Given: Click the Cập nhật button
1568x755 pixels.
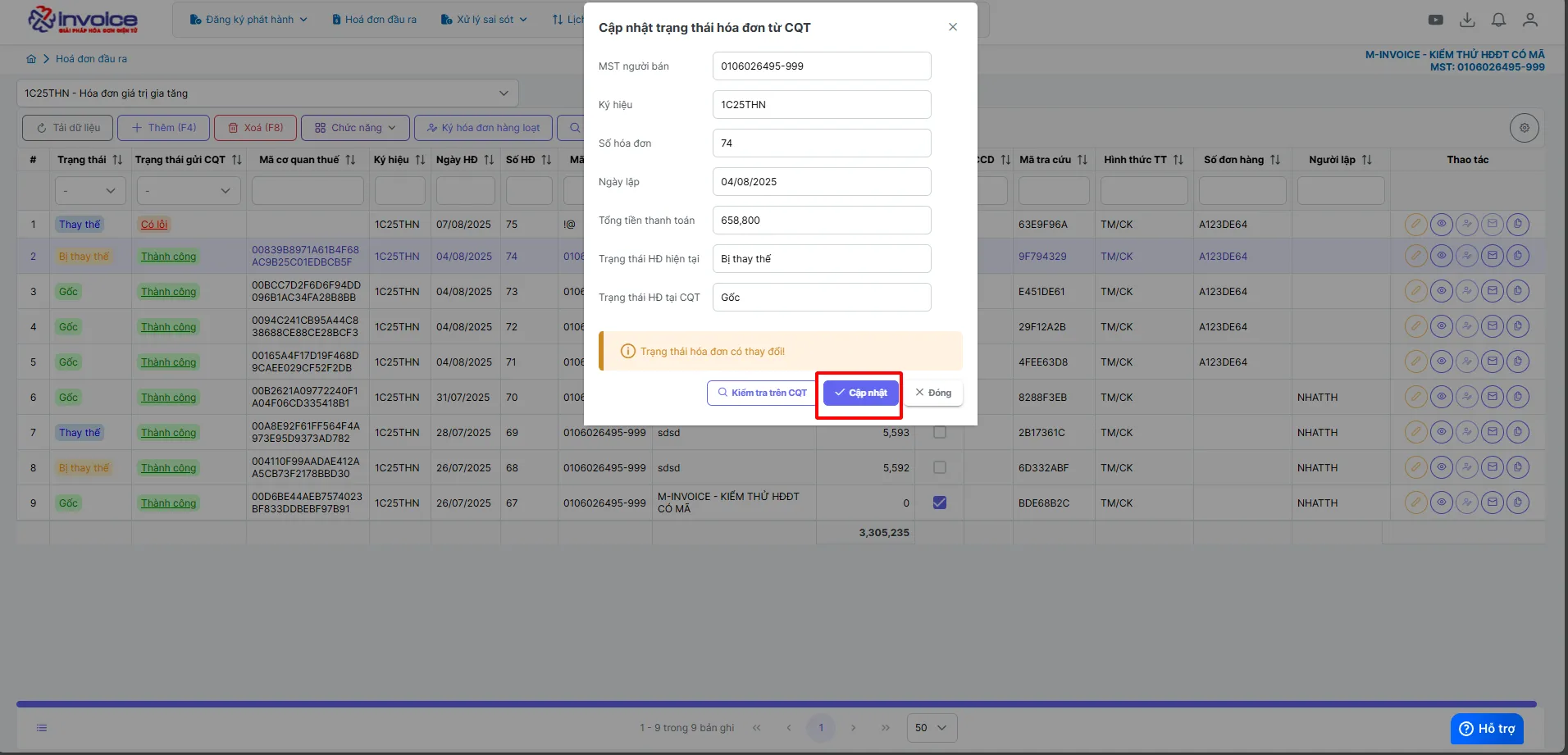Looking at the screenshot, I should [860, 393].
